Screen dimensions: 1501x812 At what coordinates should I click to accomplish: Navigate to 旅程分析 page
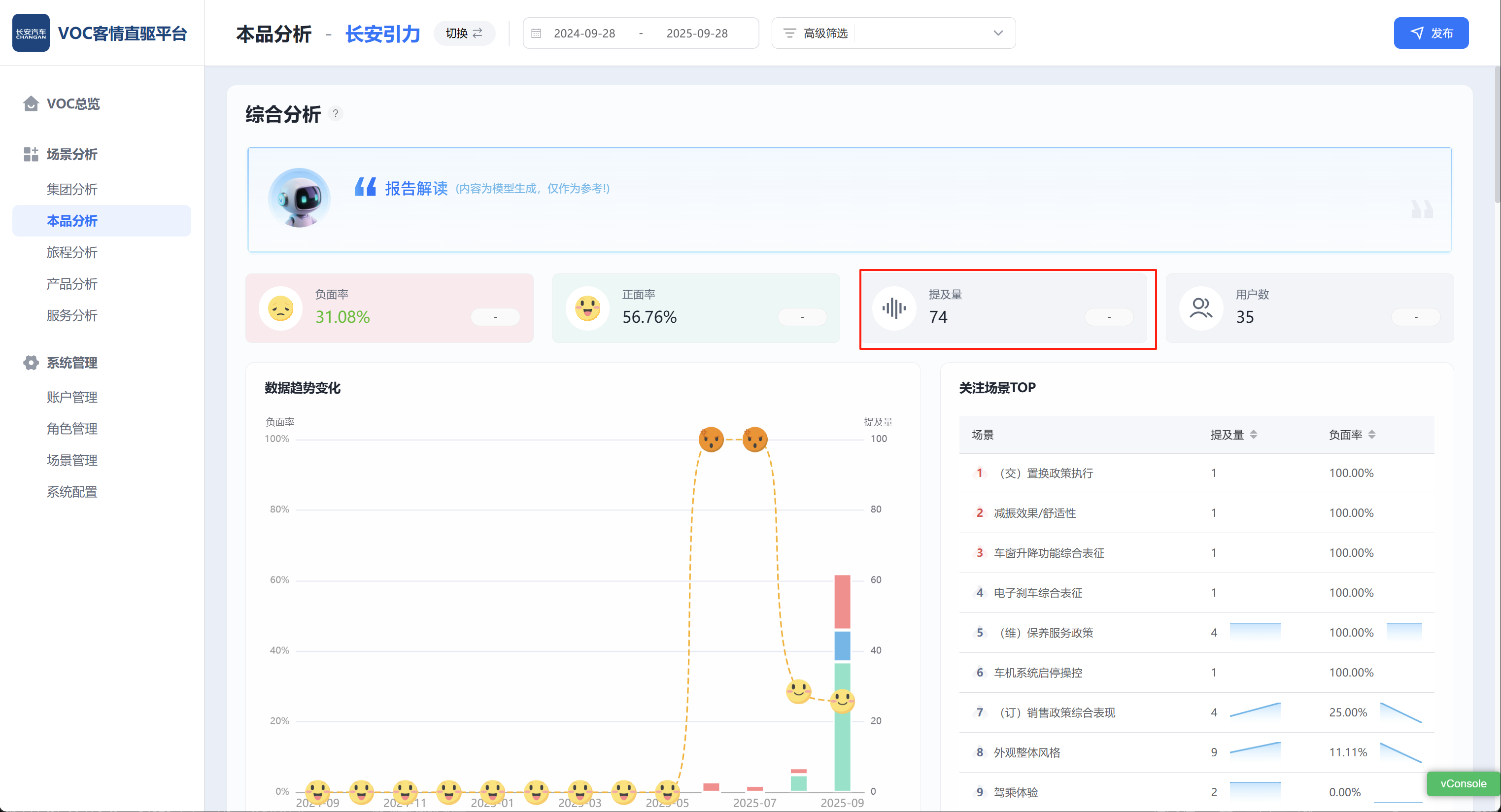click(71, 252)
